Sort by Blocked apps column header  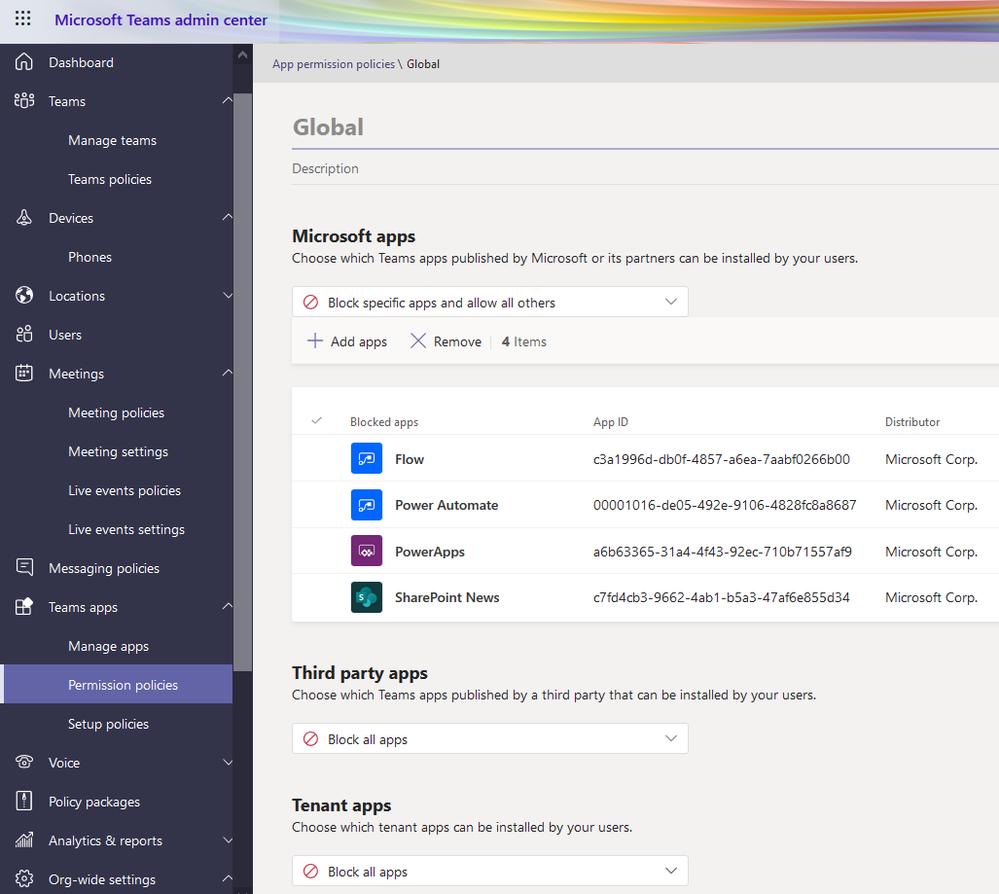tap(384, 422)
